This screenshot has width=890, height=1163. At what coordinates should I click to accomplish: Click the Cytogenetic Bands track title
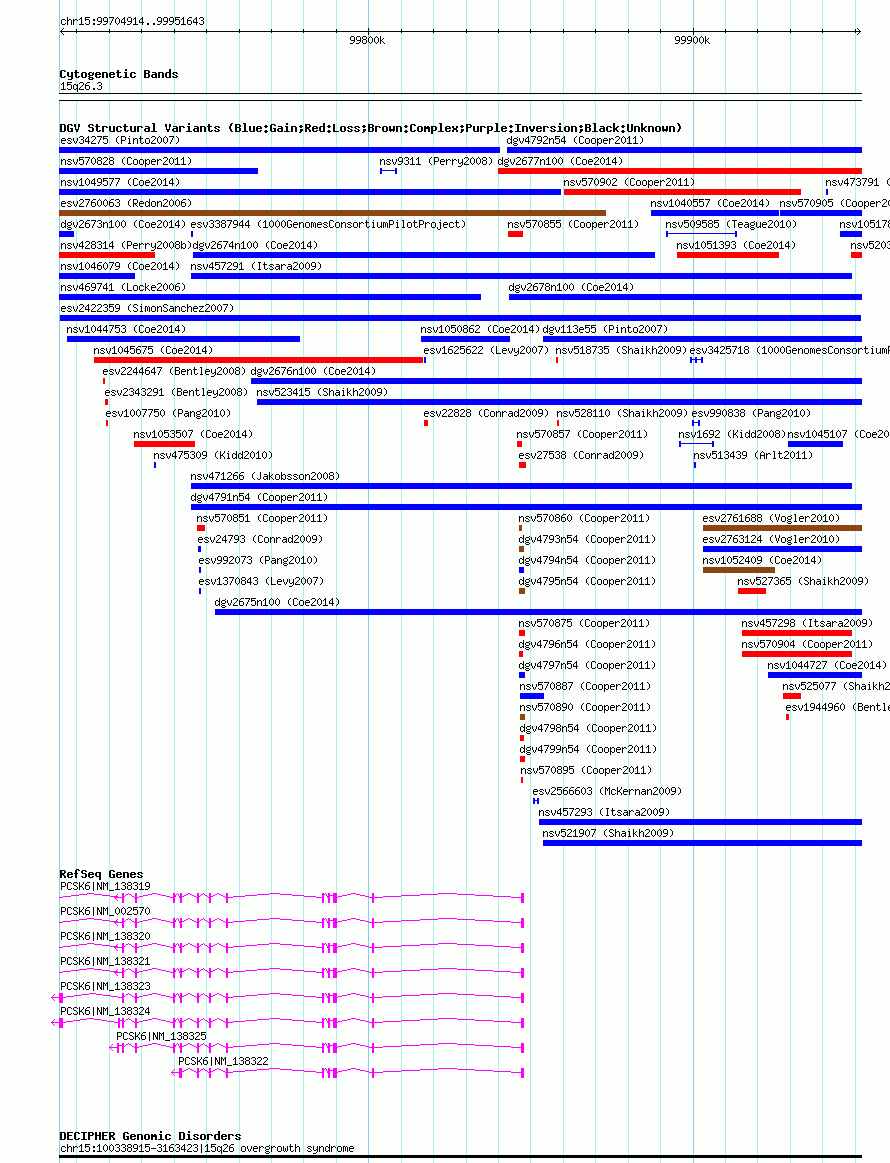click(119, 74)
